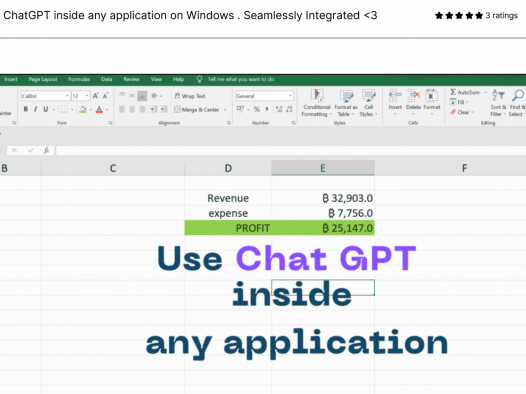Viewport: 526px width, 394px height.
Task: Click the Orientation icon
Action: pyautogui.click(x=154, y=96)
